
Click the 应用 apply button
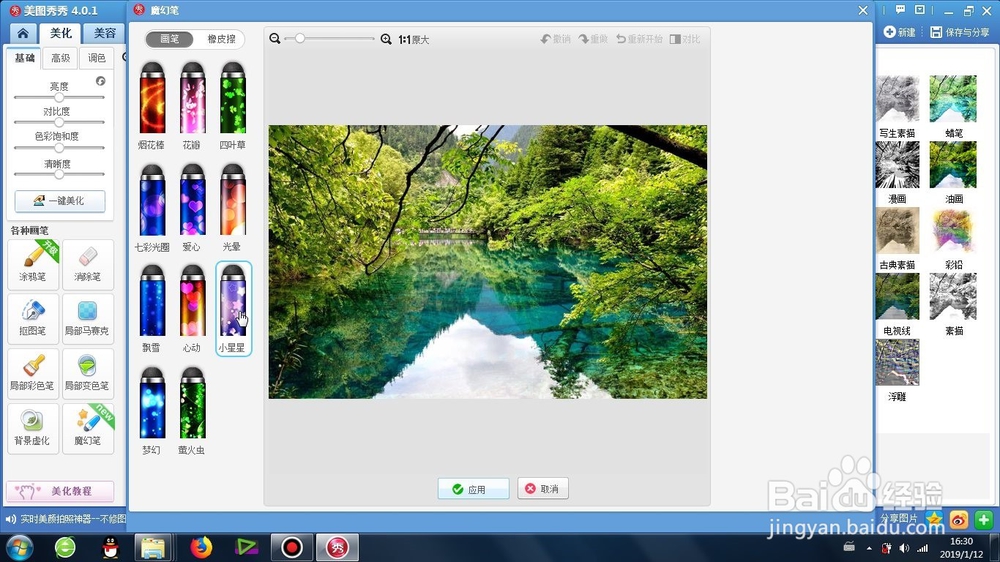click(473, 489)
